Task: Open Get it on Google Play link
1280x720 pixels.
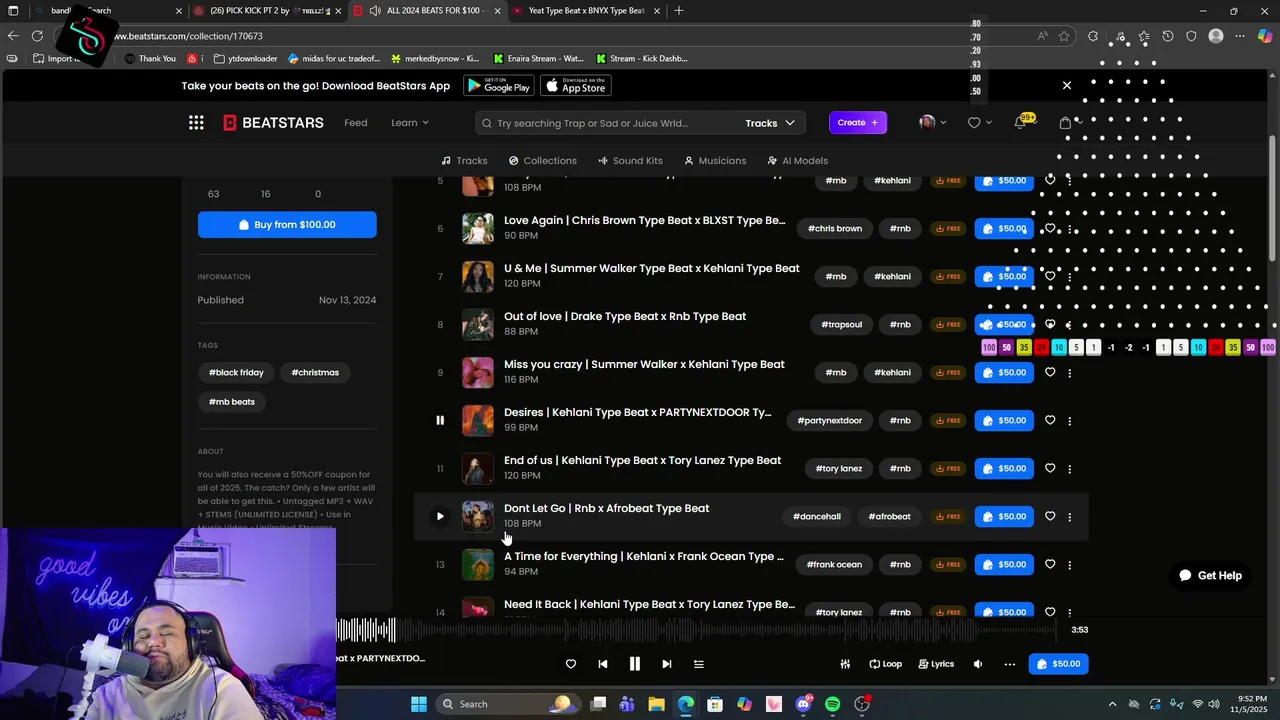Action: click(498, 86)
